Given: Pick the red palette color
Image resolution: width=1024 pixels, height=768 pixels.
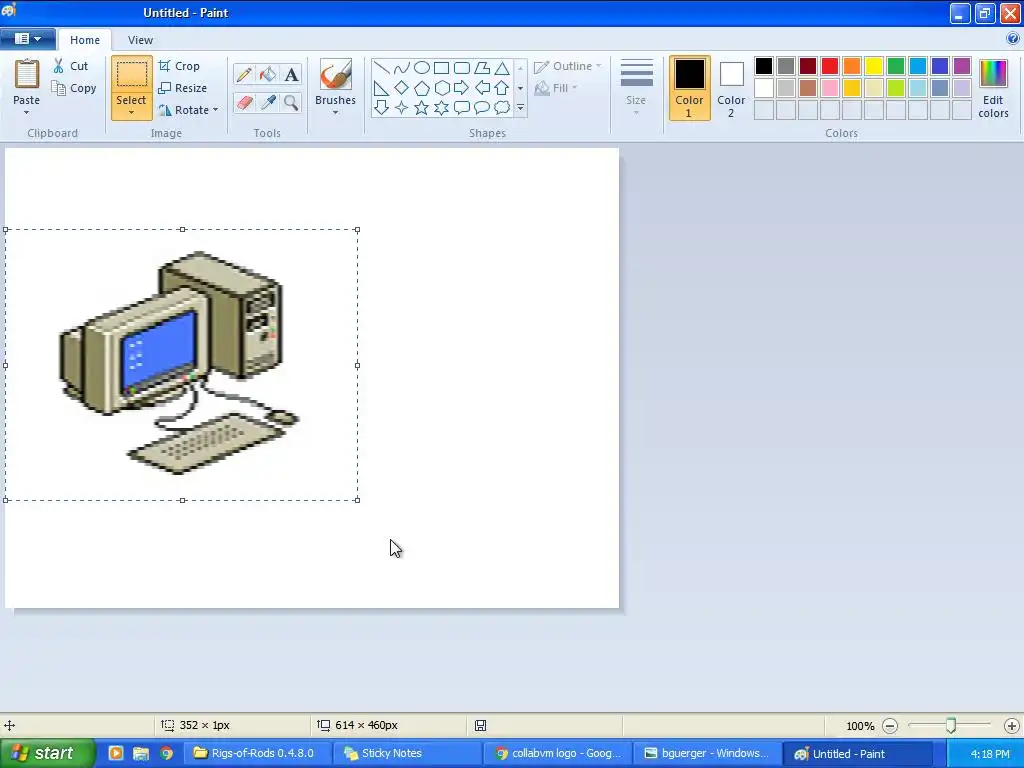Looking at the screenshot, I should pos(830,66).
